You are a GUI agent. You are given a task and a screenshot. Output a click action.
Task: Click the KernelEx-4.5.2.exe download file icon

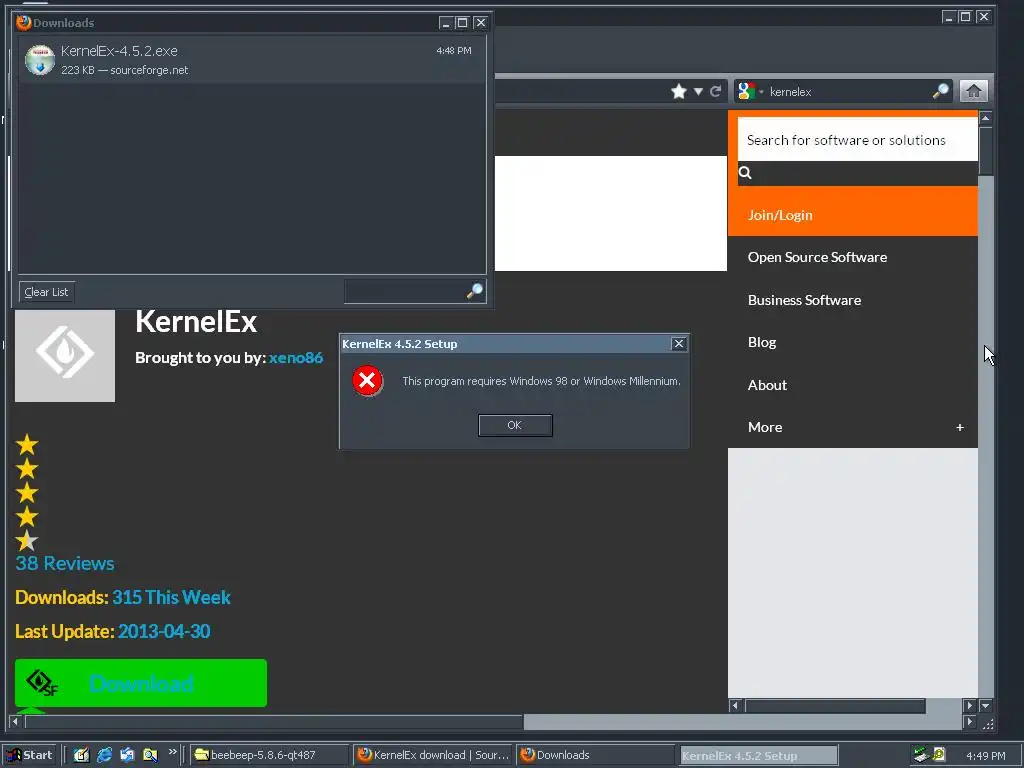coord(40,60)
